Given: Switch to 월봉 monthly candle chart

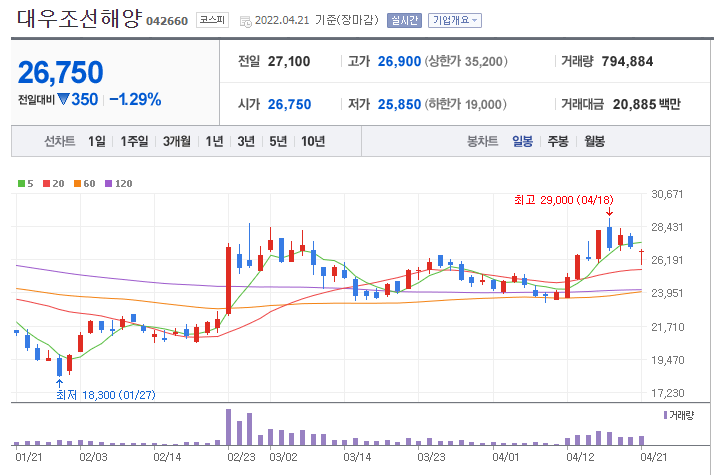Looking at the screenshot, I should coord(594,142).
